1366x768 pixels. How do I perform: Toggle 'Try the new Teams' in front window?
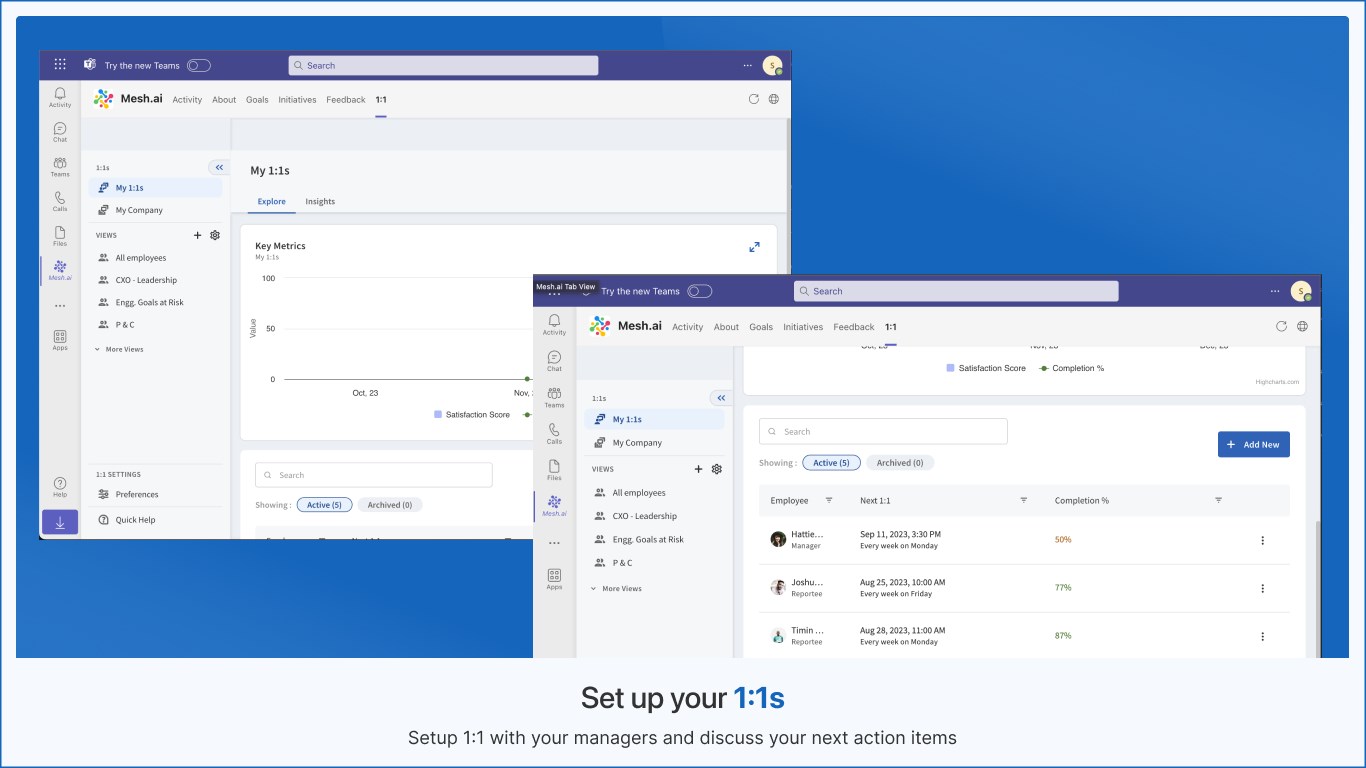pos(700,291)
